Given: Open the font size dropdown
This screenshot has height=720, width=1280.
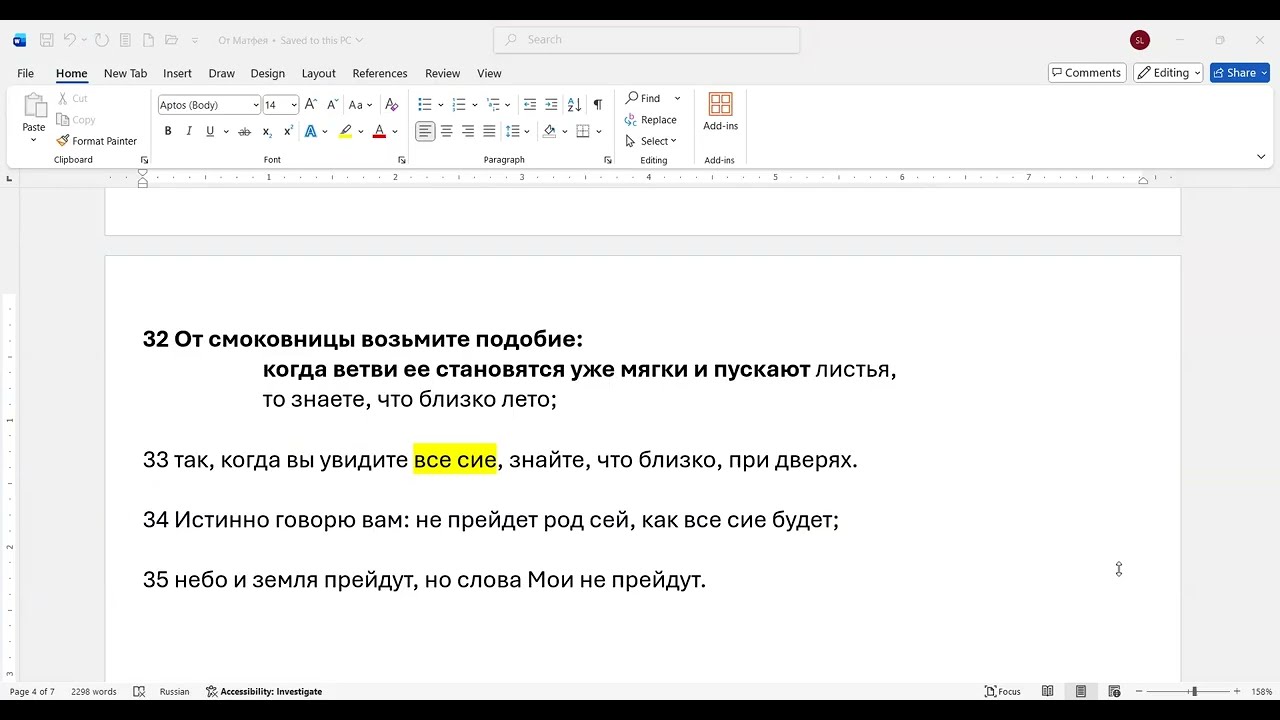Looking at the screenshot, I should (294, 105).
